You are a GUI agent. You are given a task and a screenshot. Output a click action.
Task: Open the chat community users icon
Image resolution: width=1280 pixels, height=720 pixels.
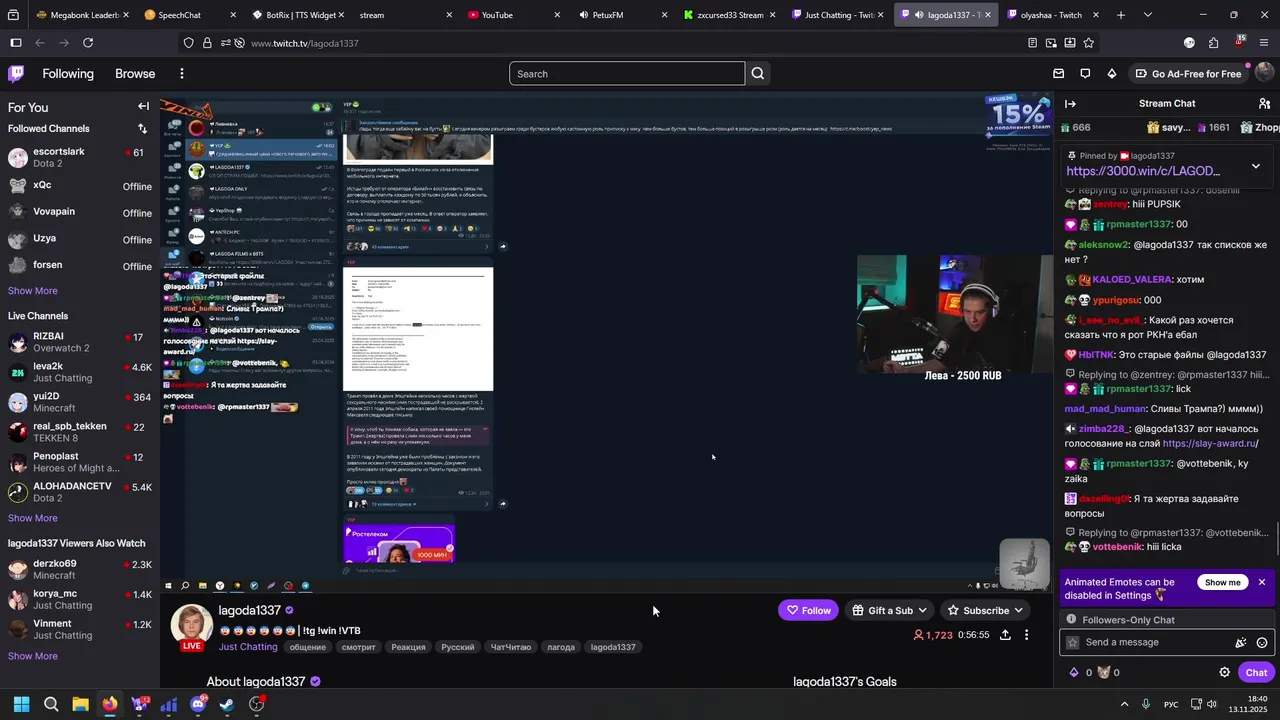(1264, 103)
